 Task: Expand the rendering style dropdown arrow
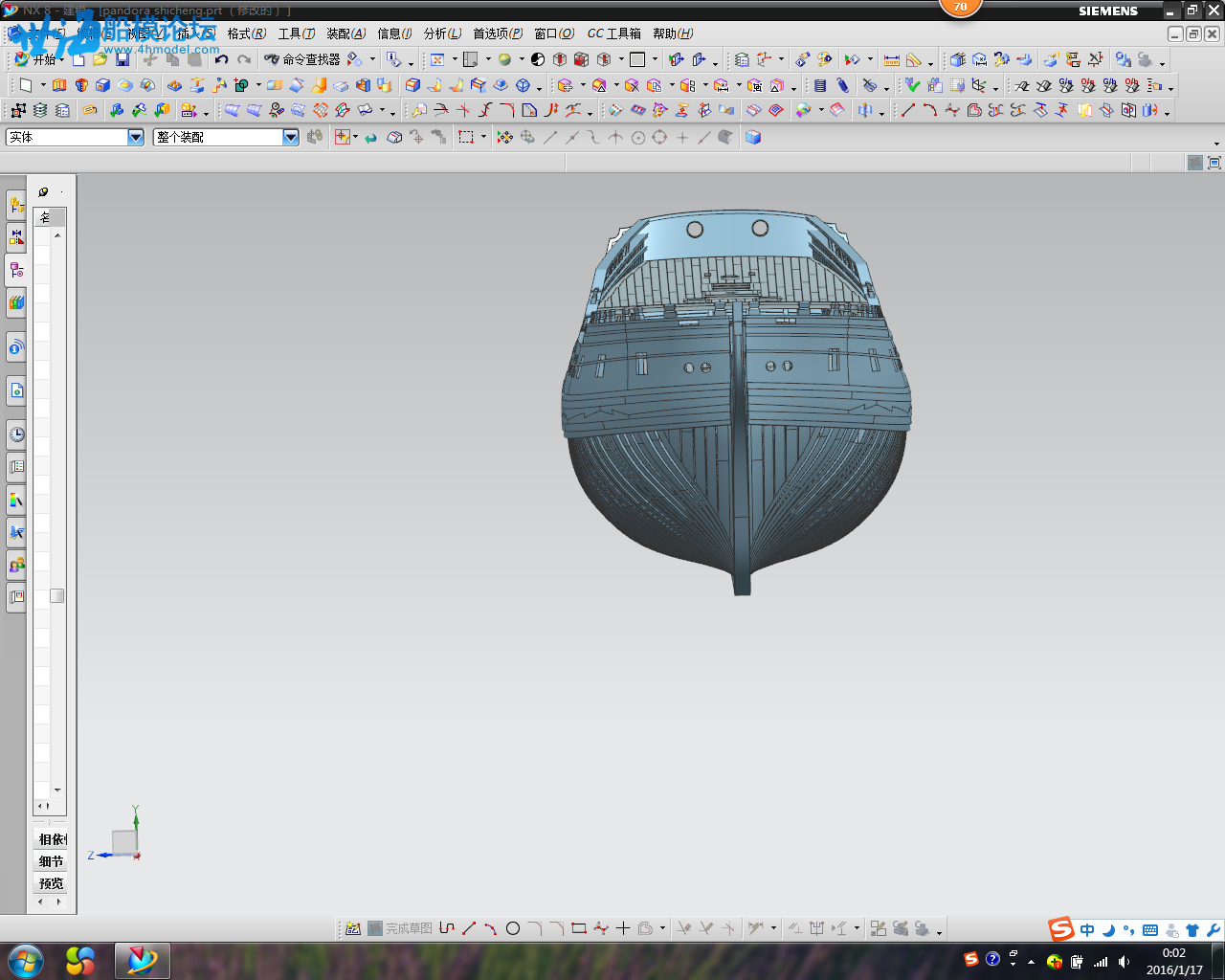[522, 59]
